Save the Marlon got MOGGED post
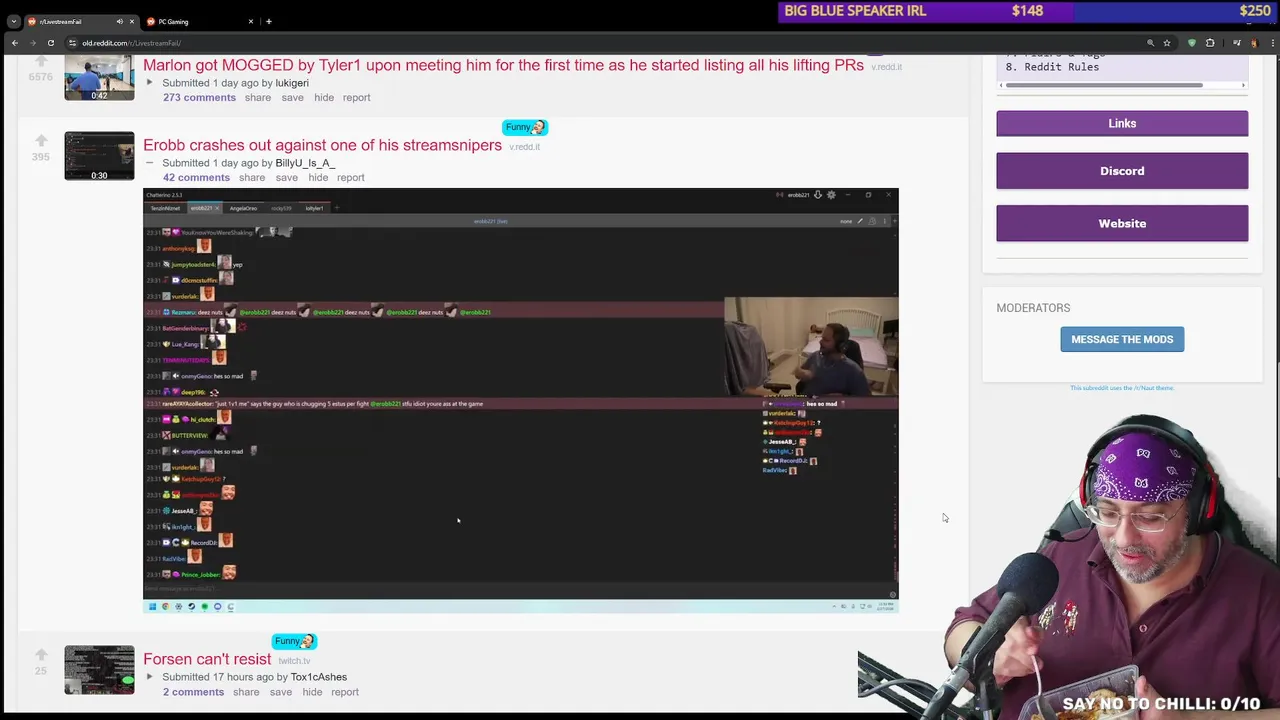1280x720 pixels. 292,97
